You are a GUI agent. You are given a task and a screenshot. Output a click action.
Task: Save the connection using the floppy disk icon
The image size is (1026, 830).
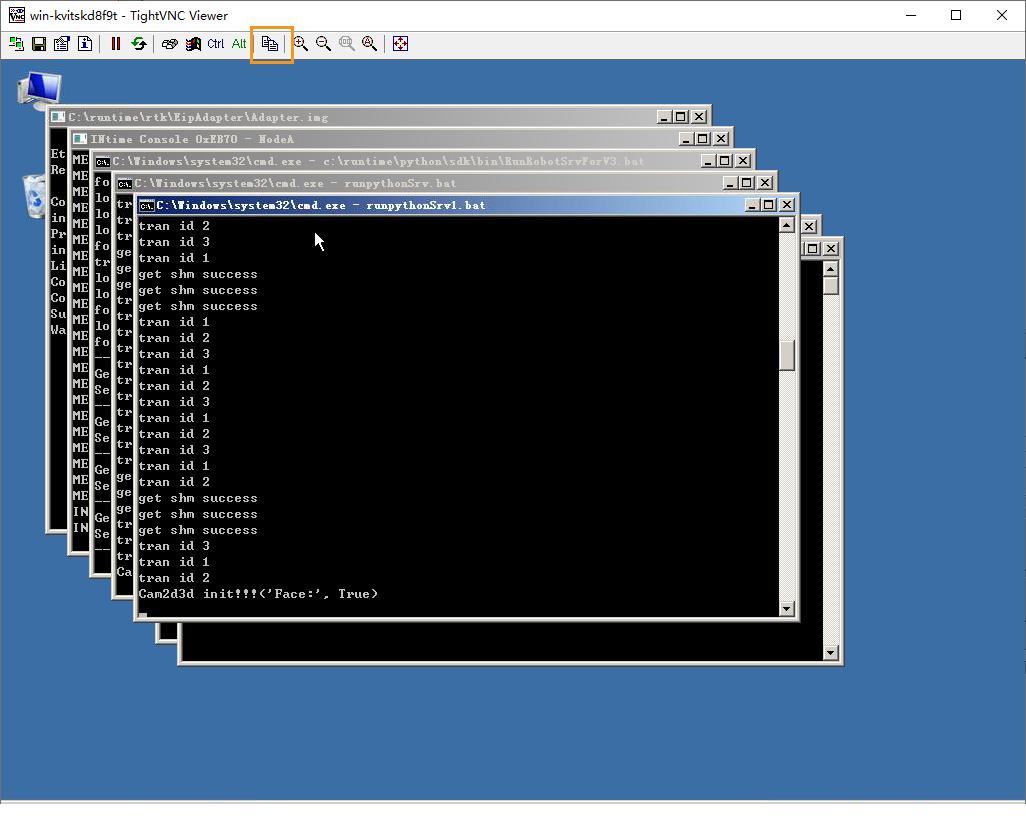click(x=39, y=44)
